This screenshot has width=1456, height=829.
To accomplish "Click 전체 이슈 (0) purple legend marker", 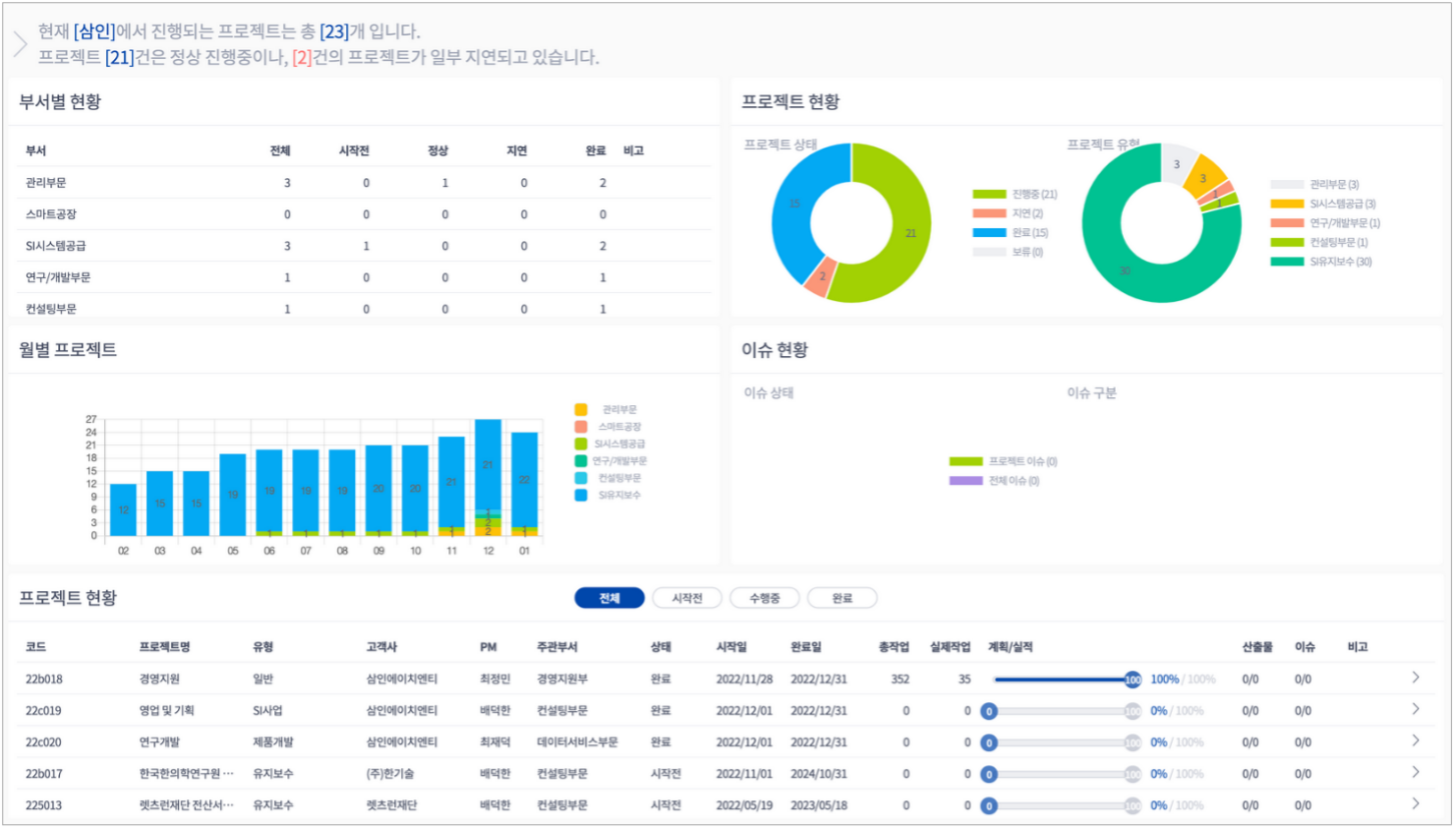I will click(x=965, y=481).
